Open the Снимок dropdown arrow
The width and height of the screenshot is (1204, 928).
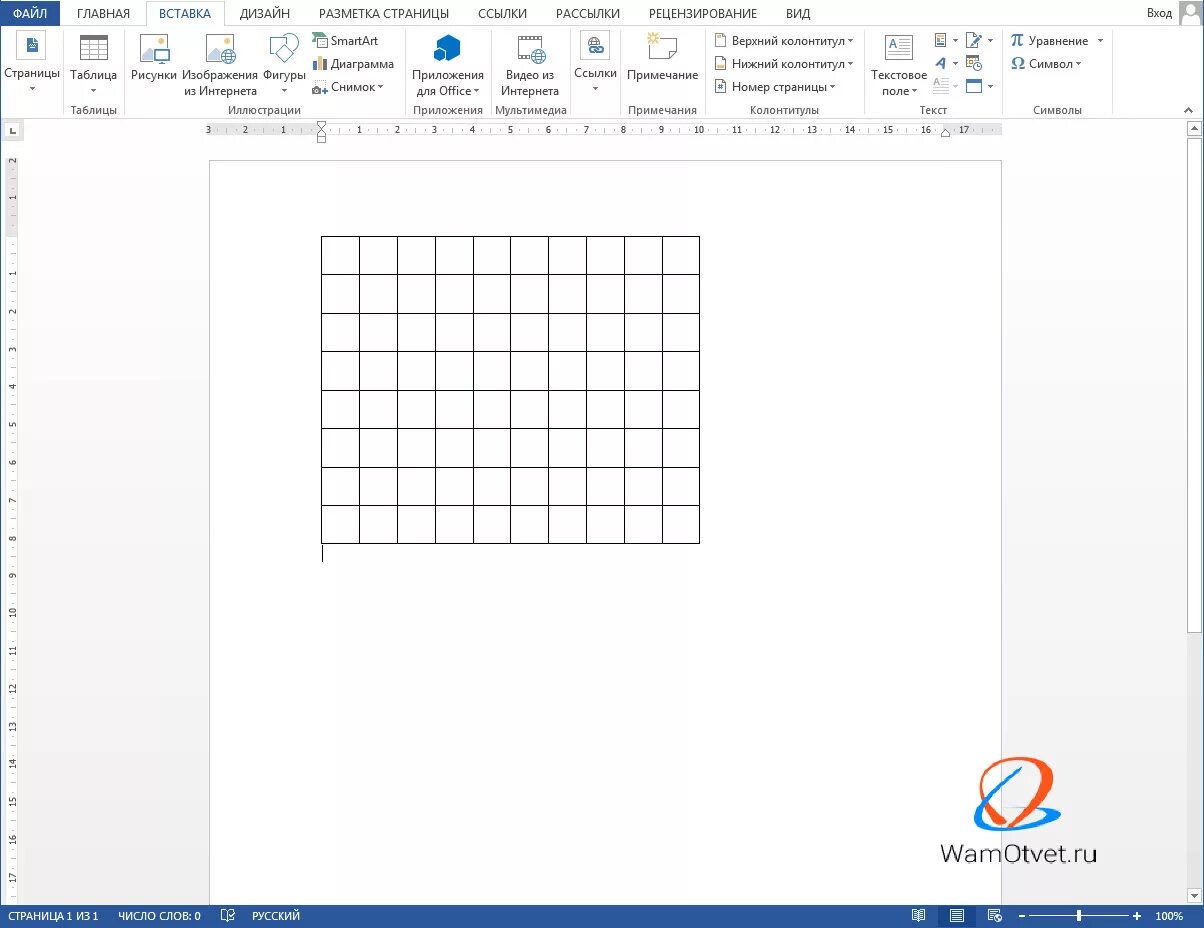pos(381,87)
